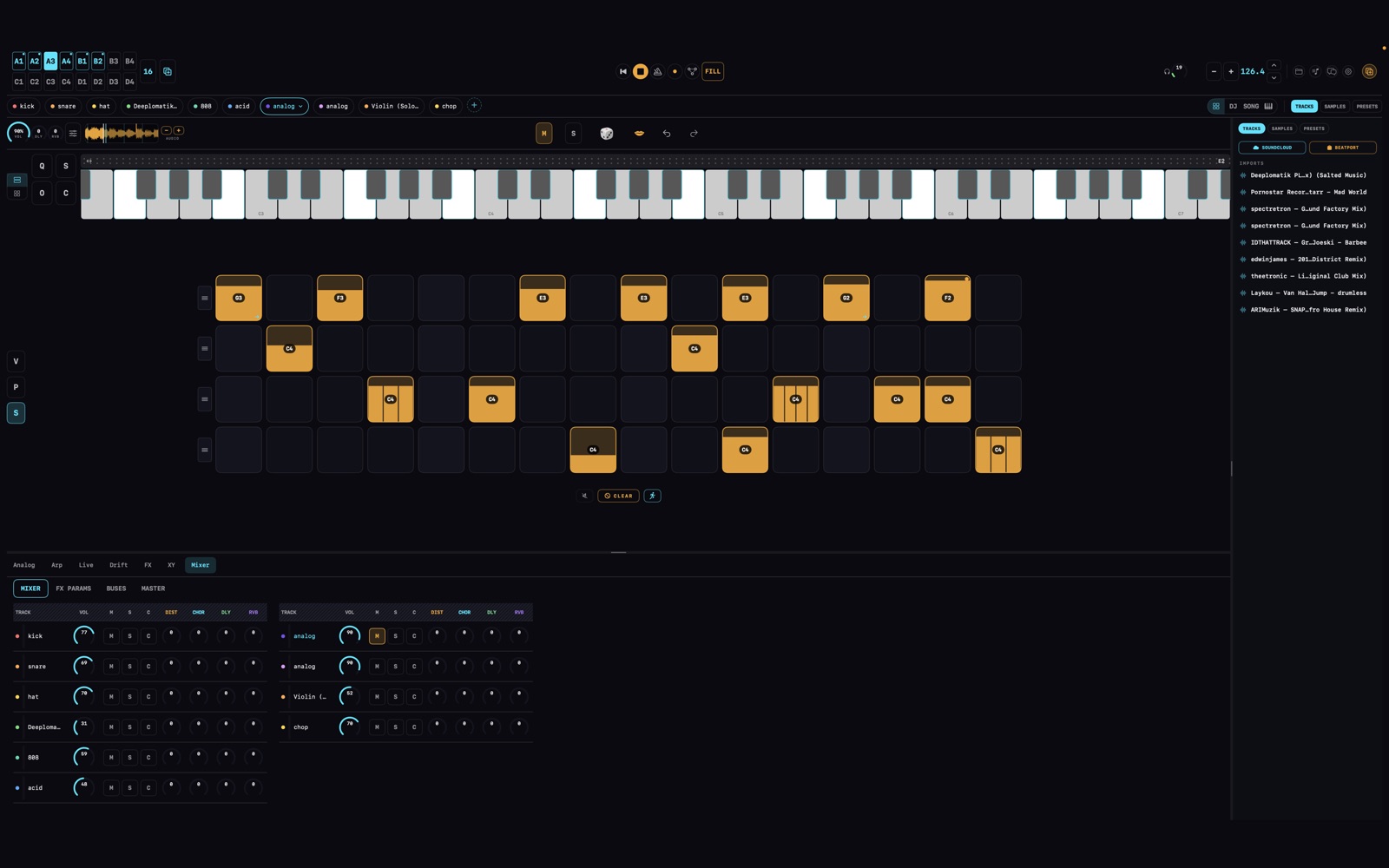Toggle the Q button left of the keyboard

click(x=42, y=166)
